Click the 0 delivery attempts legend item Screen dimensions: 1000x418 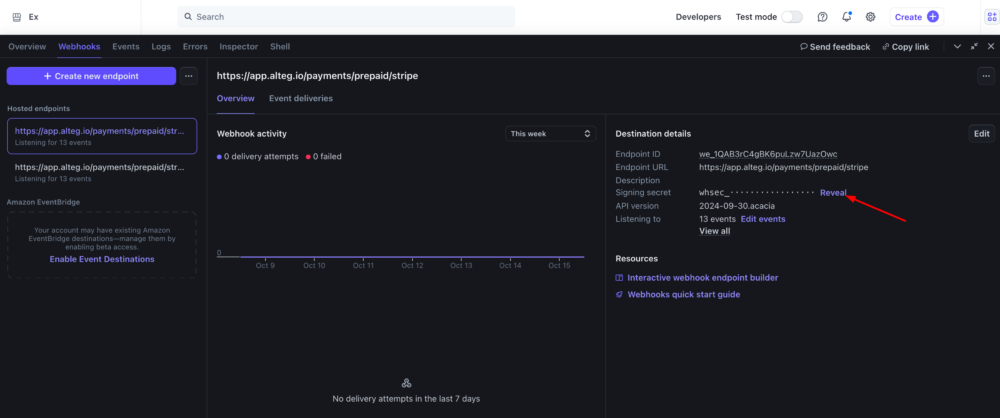click(258, 156)
